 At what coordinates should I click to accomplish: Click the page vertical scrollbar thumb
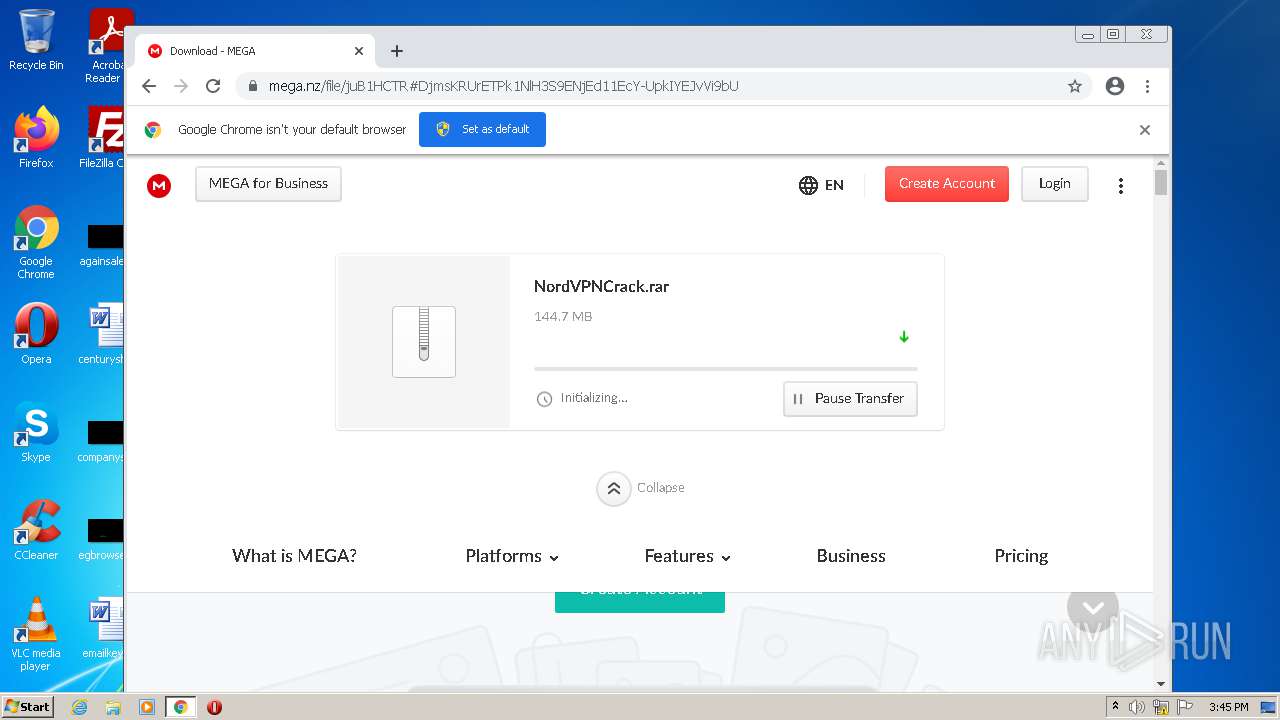pyautogui.click(x=1161, y=182)
